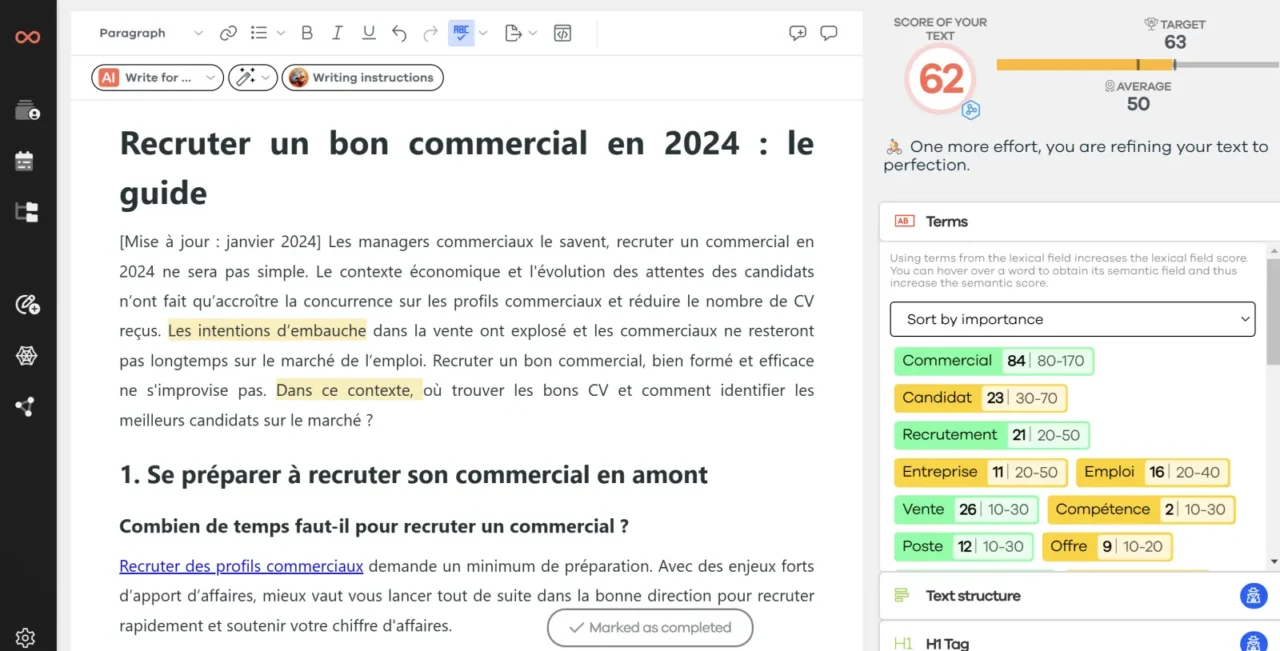Screen dimensions: 1280x651
Task: Click Writing instructions button
Action: pos(363,77)
